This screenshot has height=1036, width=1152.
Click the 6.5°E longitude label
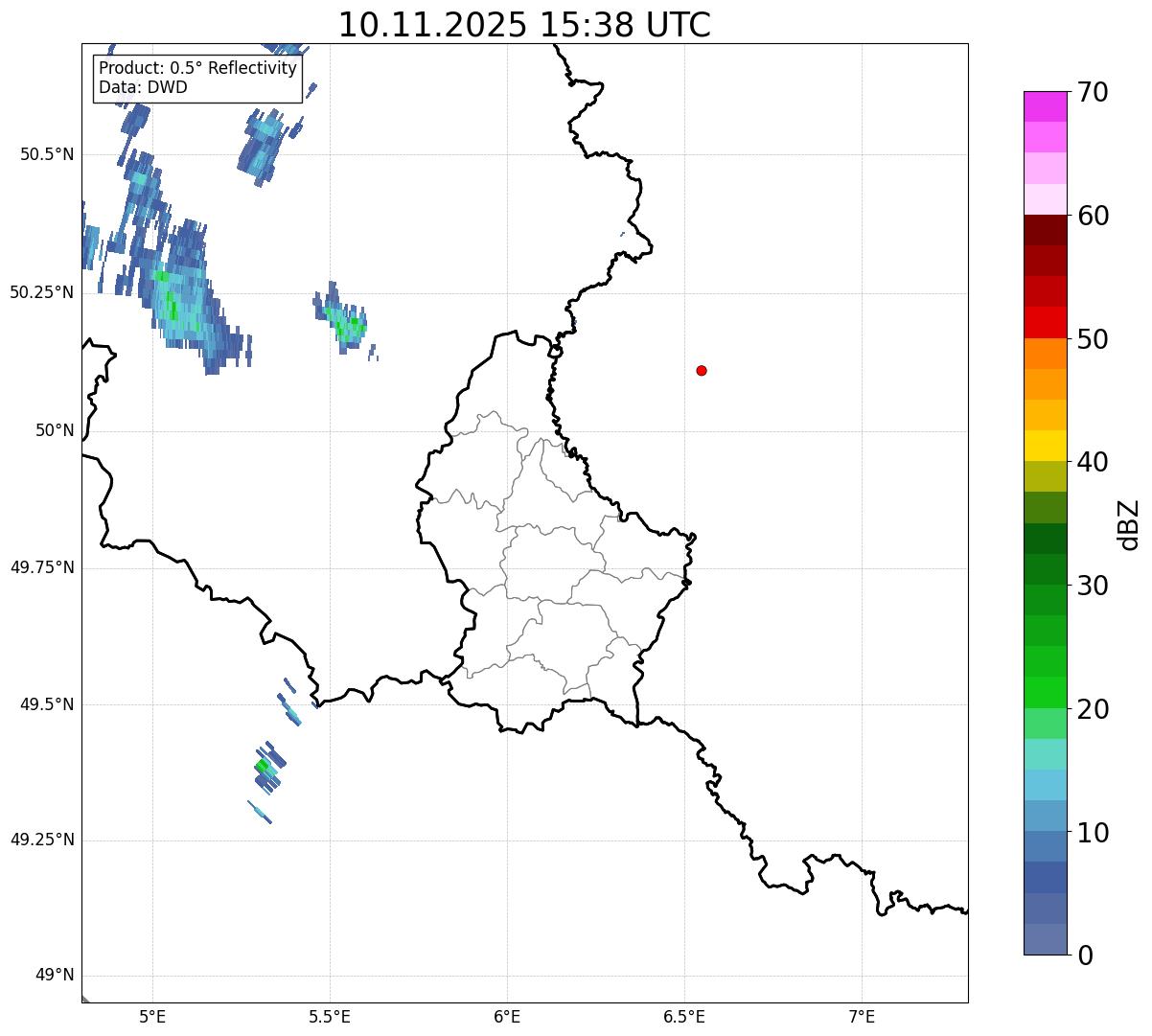coord(684,1017)
